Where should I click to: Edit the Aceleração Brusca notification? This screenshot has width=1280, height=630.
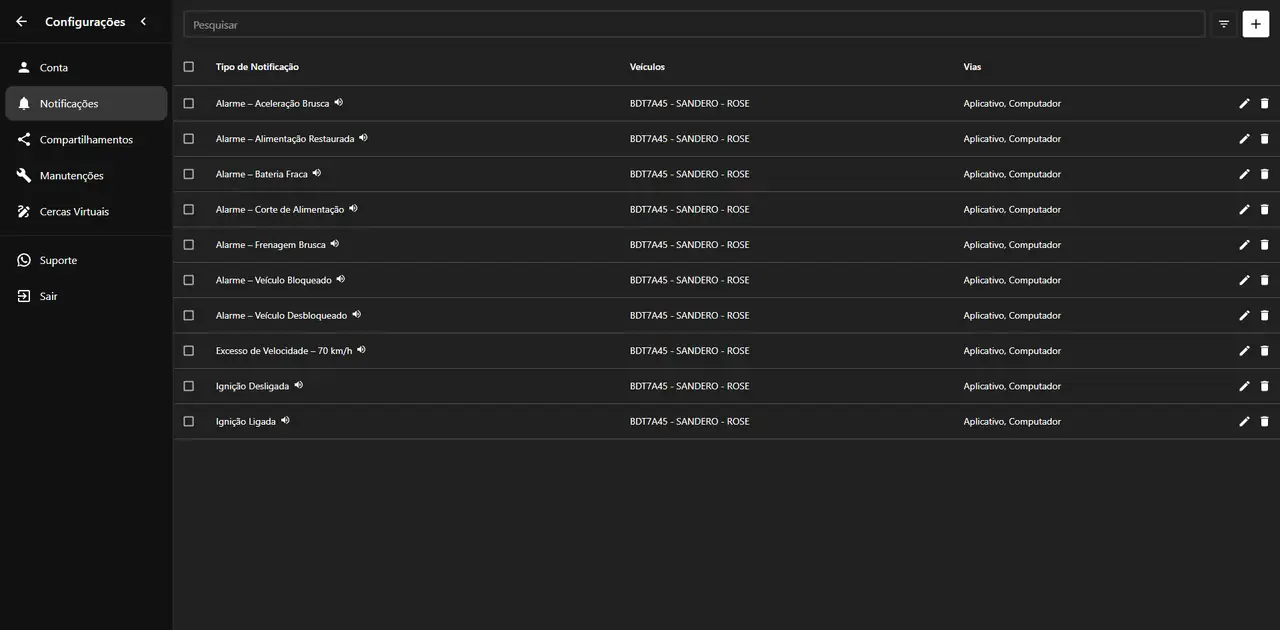(x=1244, y=104)
